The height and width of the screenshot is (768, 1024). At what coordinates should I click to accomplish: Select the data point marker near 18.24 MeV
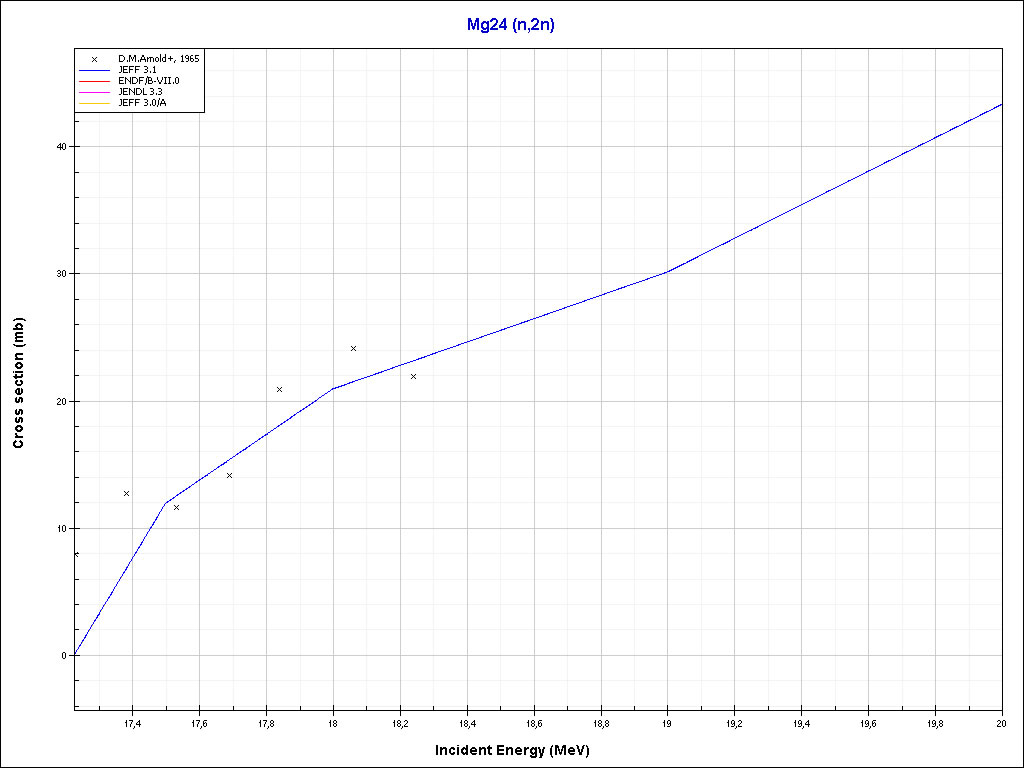click(413, 376)
